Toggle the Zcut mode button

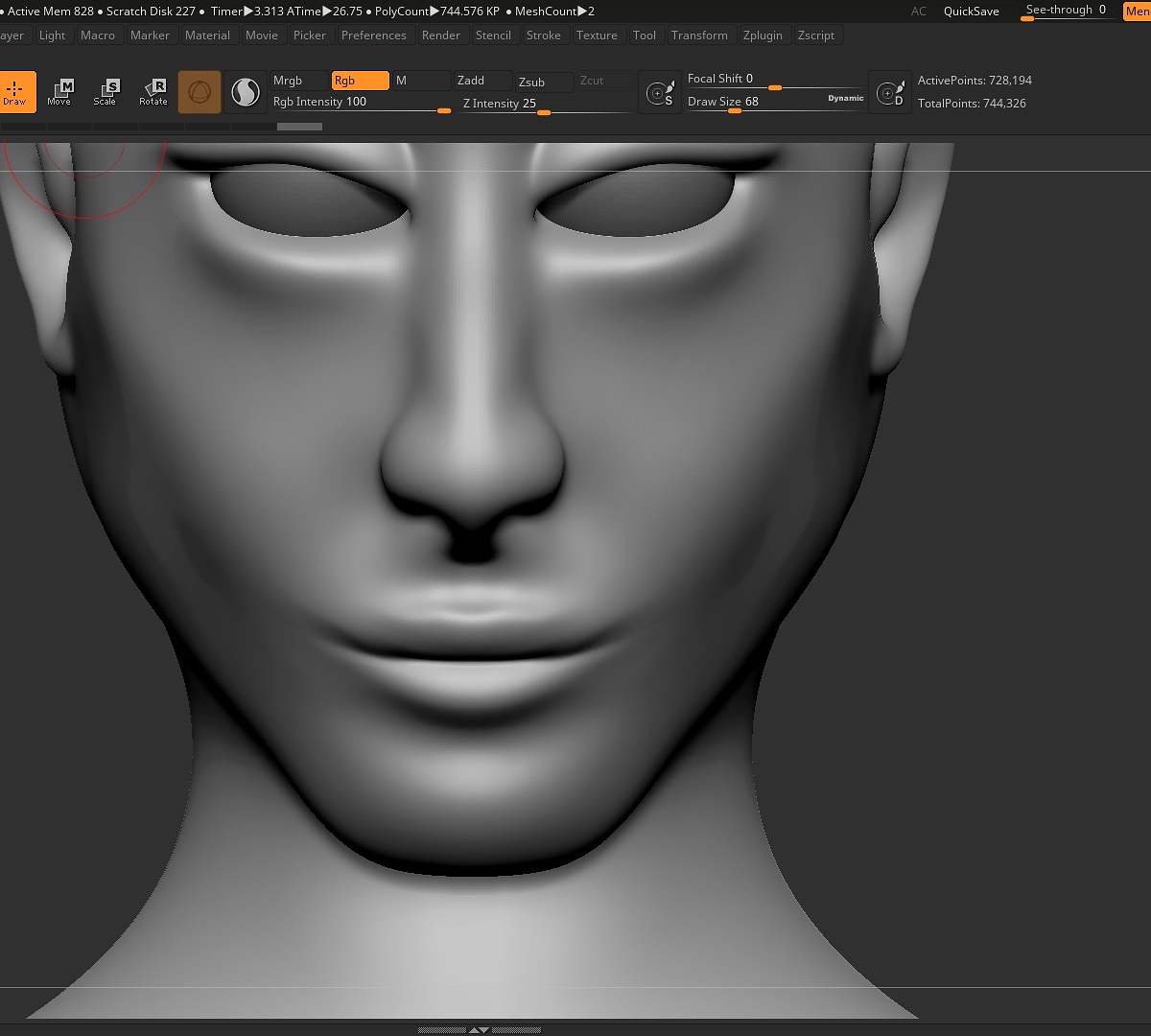coord(605,81)
